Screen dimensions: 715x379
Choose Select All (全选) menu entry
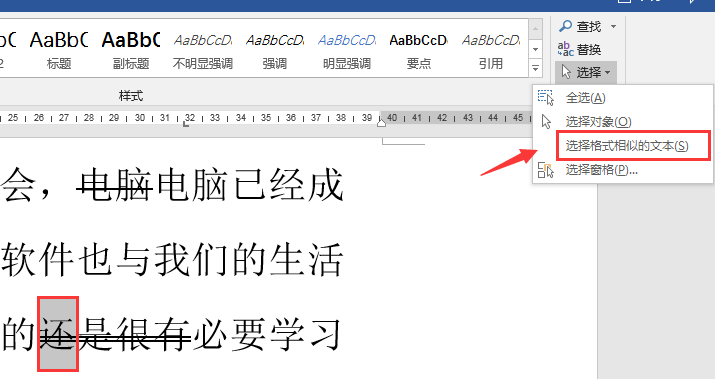(622, 98)
